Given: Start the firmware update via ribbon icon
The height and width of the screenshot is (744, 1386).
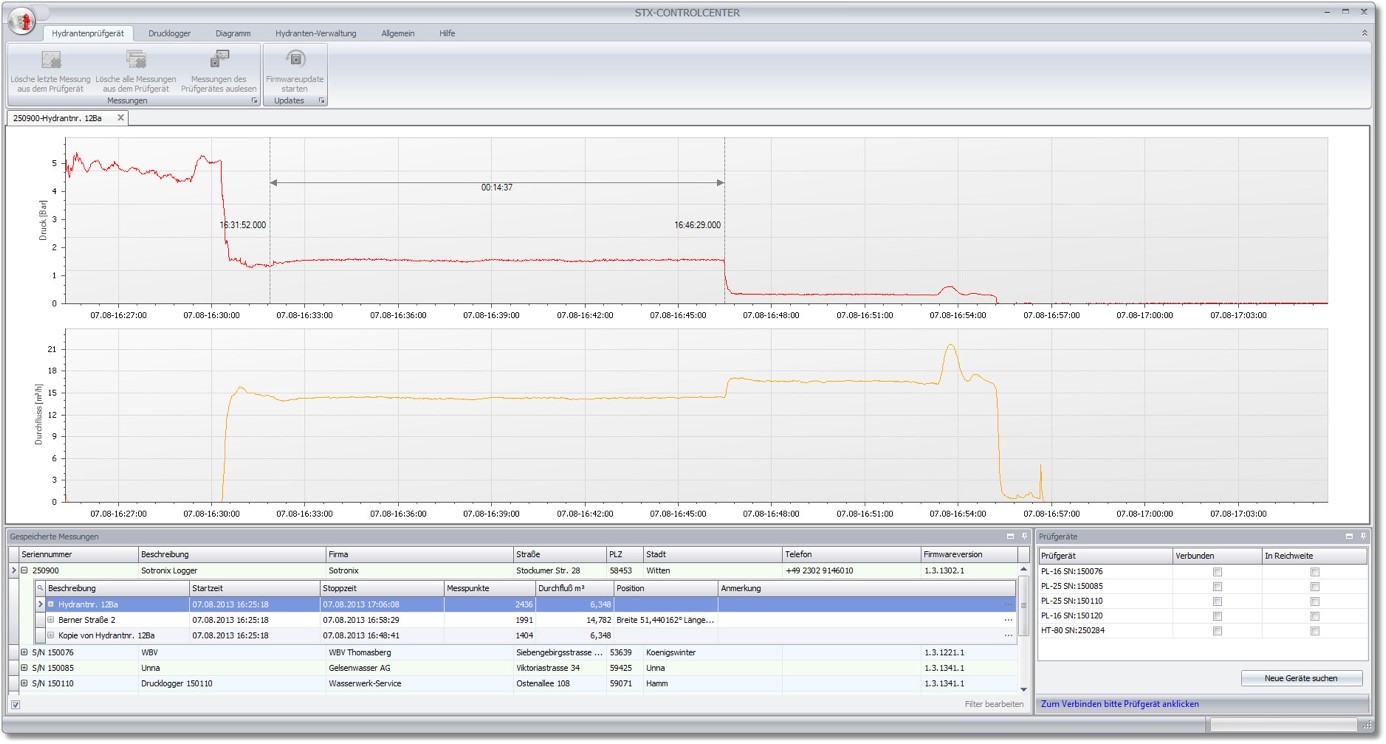Looking at the screenshot, I should [x=295, y=60].
